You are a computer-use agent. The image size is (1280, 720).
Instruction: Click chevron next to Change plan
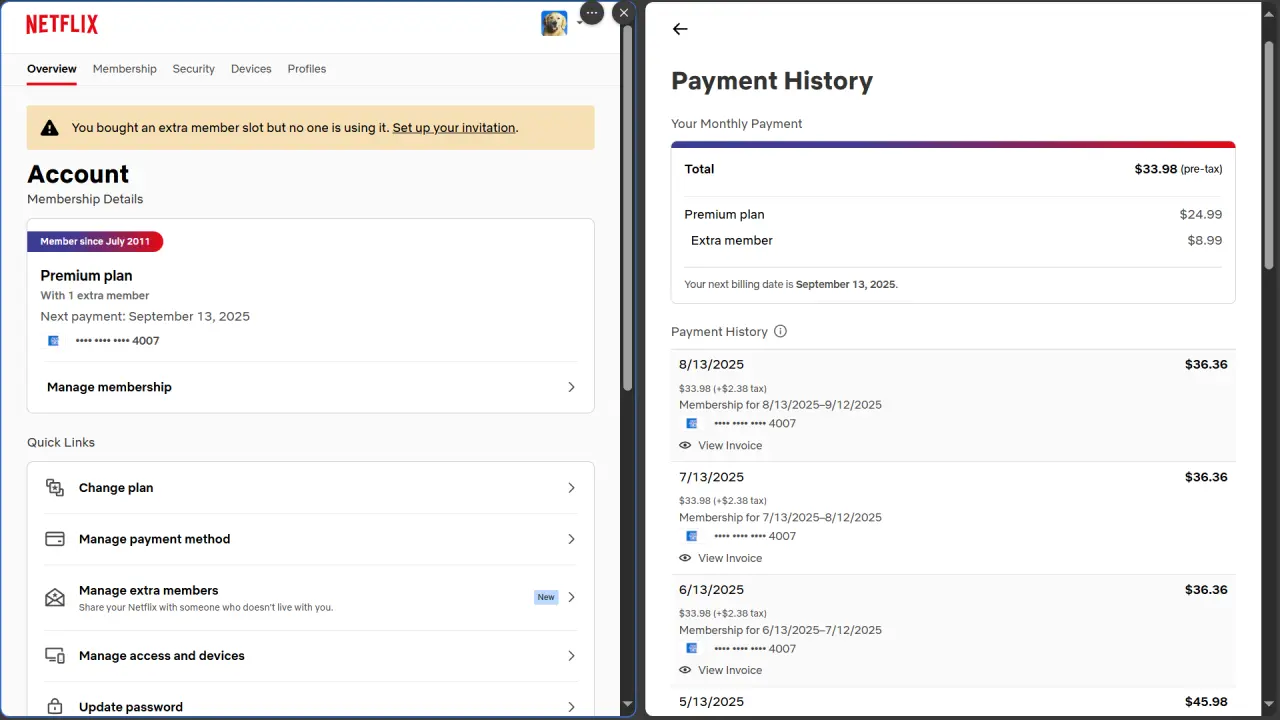[571, 488]
